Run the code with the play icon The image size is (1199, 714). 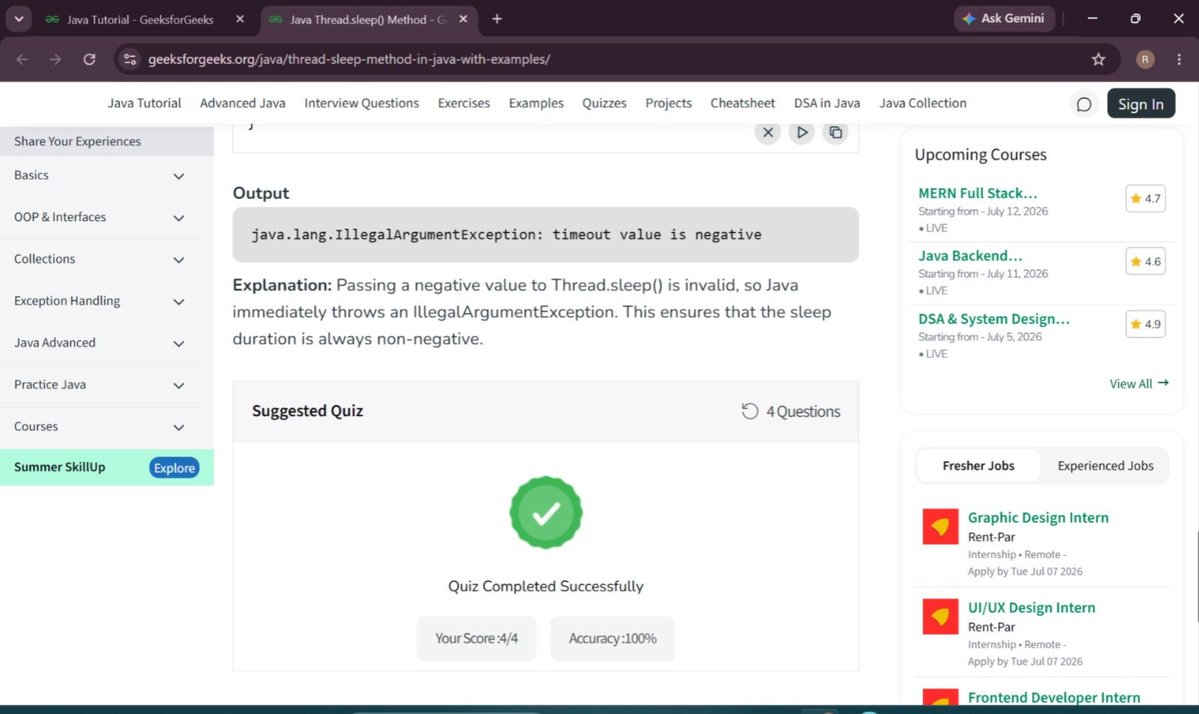click(801, 132)
